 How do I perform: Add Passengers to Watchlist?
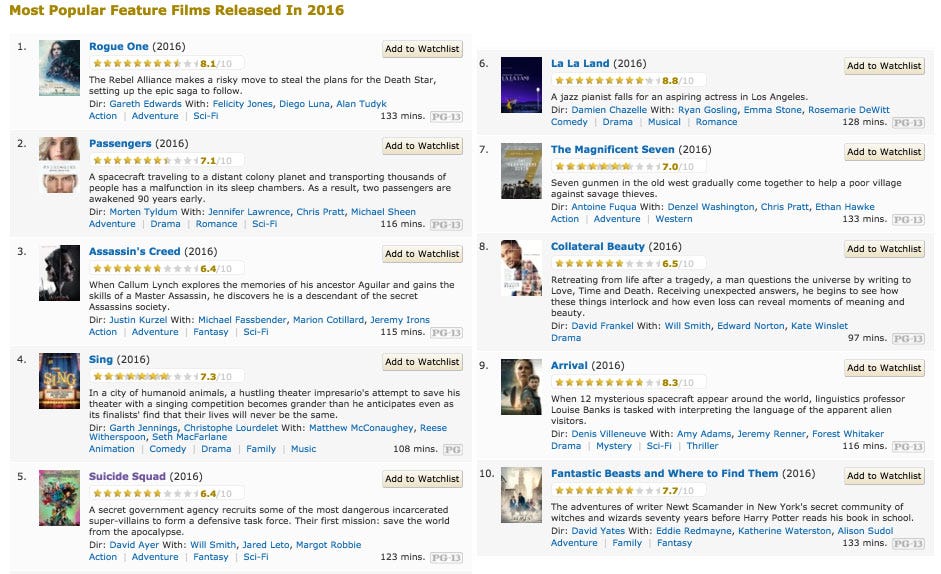(x=422, y=146)
